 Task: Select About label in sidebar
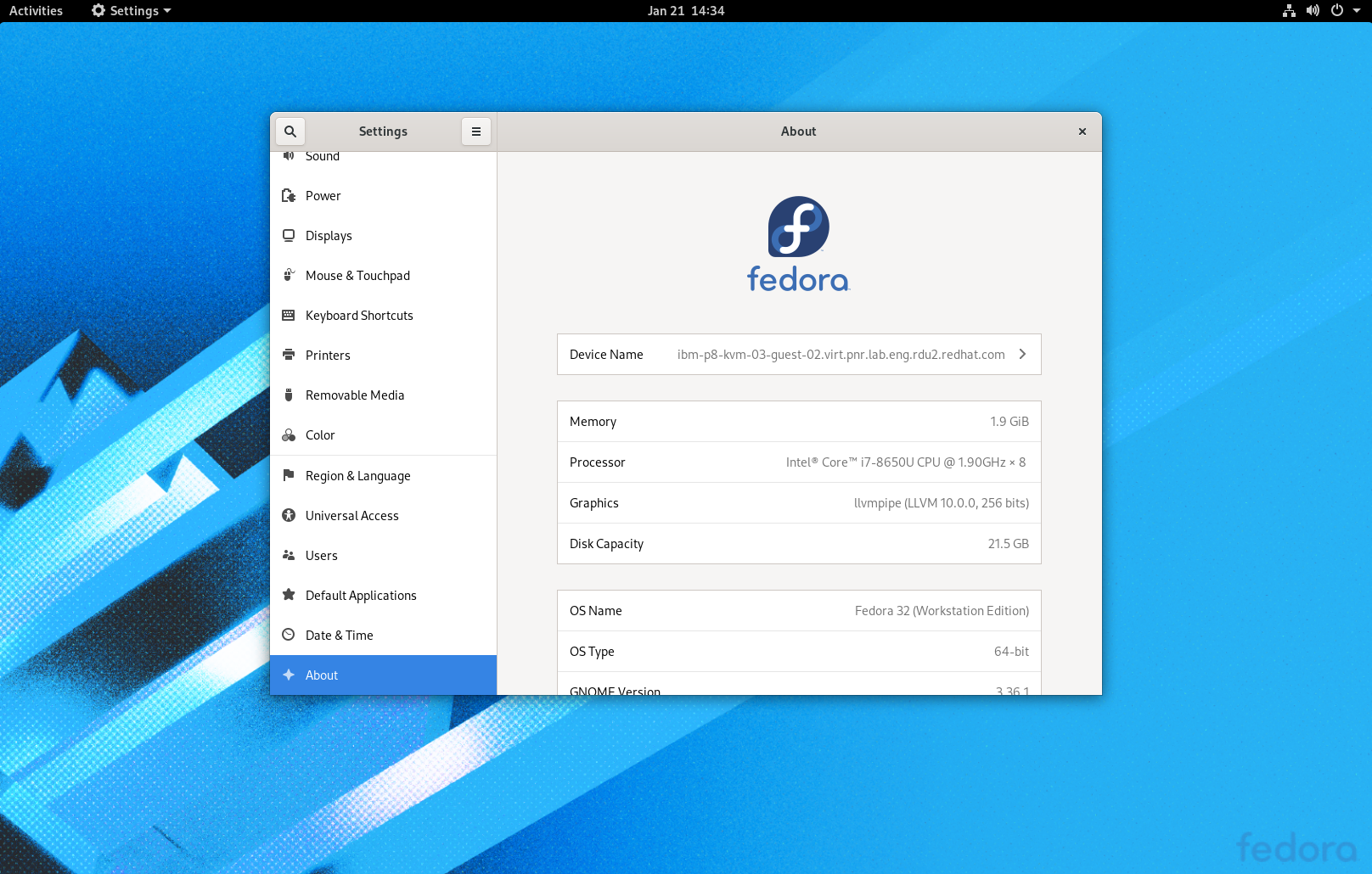322,675
